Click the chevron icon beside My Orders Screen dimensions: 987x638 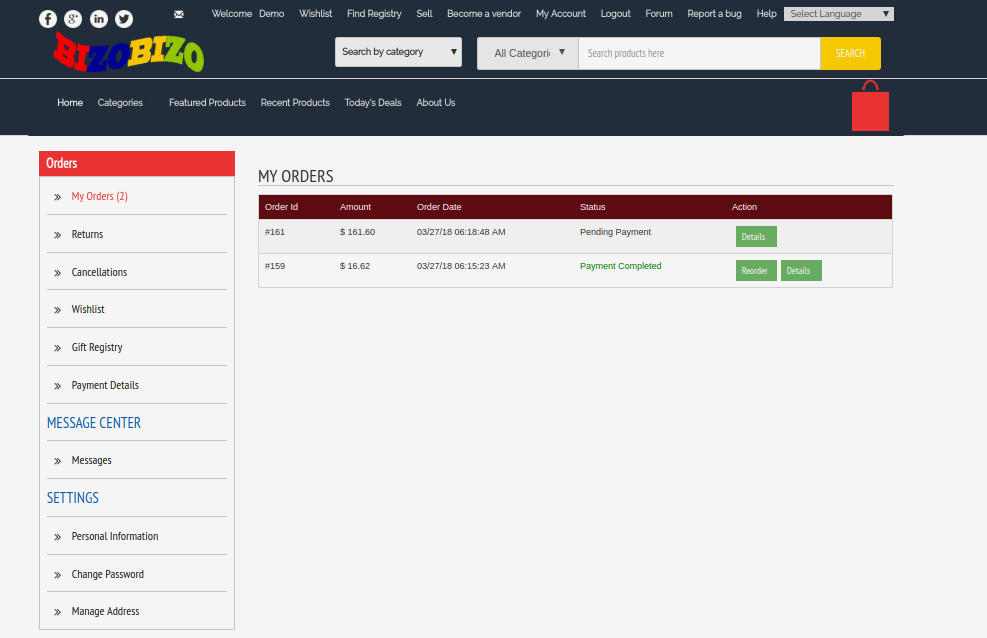tap(57, 197)
